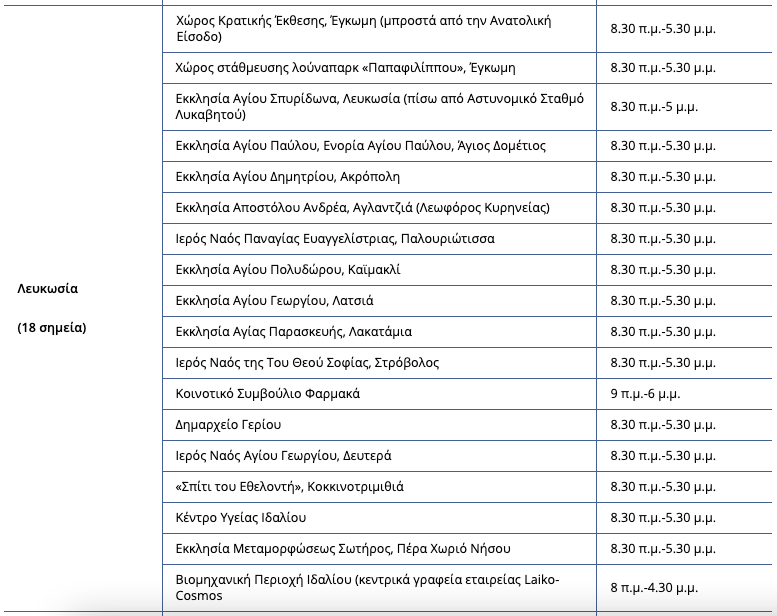Select hours cell for Καϊμακλί row
777x616 pixels.
(x=684, y=270)
